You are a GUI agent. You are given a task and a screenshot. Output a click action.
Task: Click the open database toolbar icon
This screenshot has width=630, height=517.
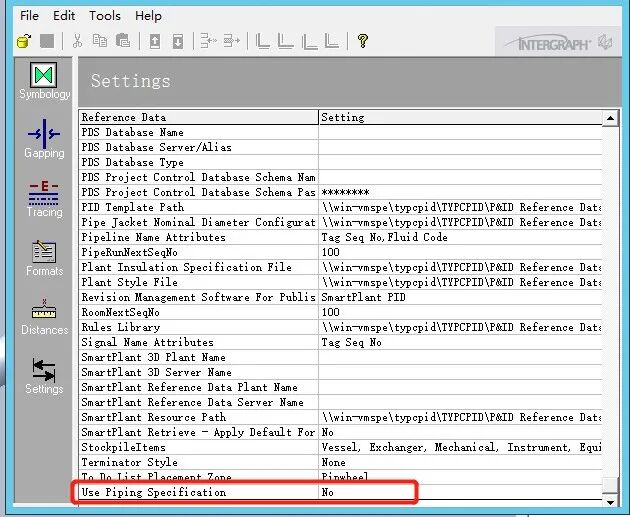click(24, 41)
